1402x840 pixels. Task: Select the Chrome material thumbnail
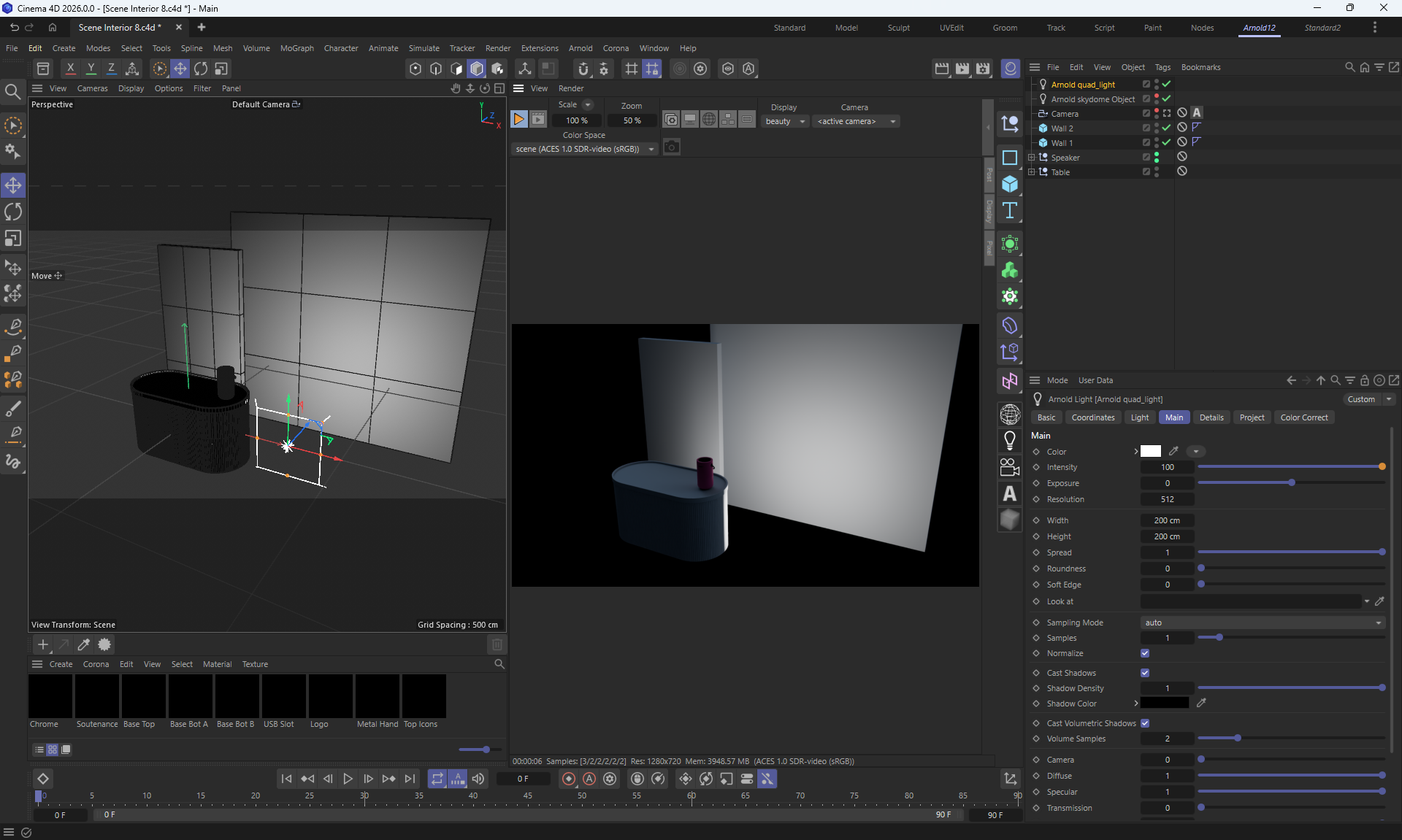(50, 696)
